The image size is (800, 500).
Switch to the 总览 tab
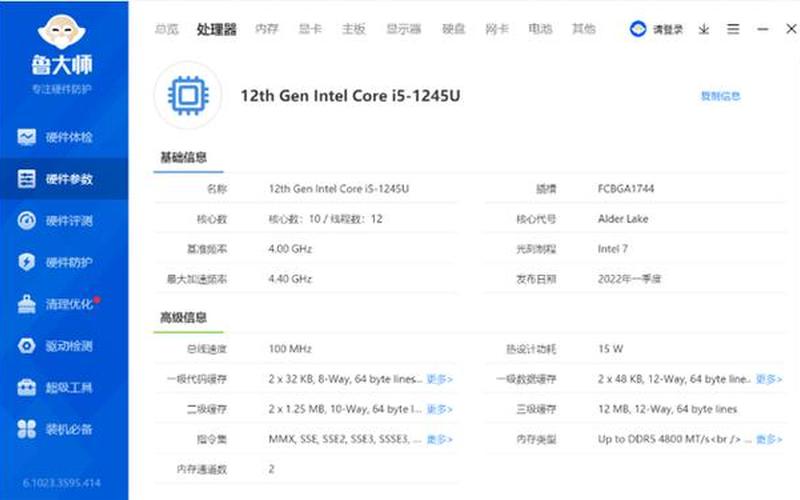[x=166, y=29]
